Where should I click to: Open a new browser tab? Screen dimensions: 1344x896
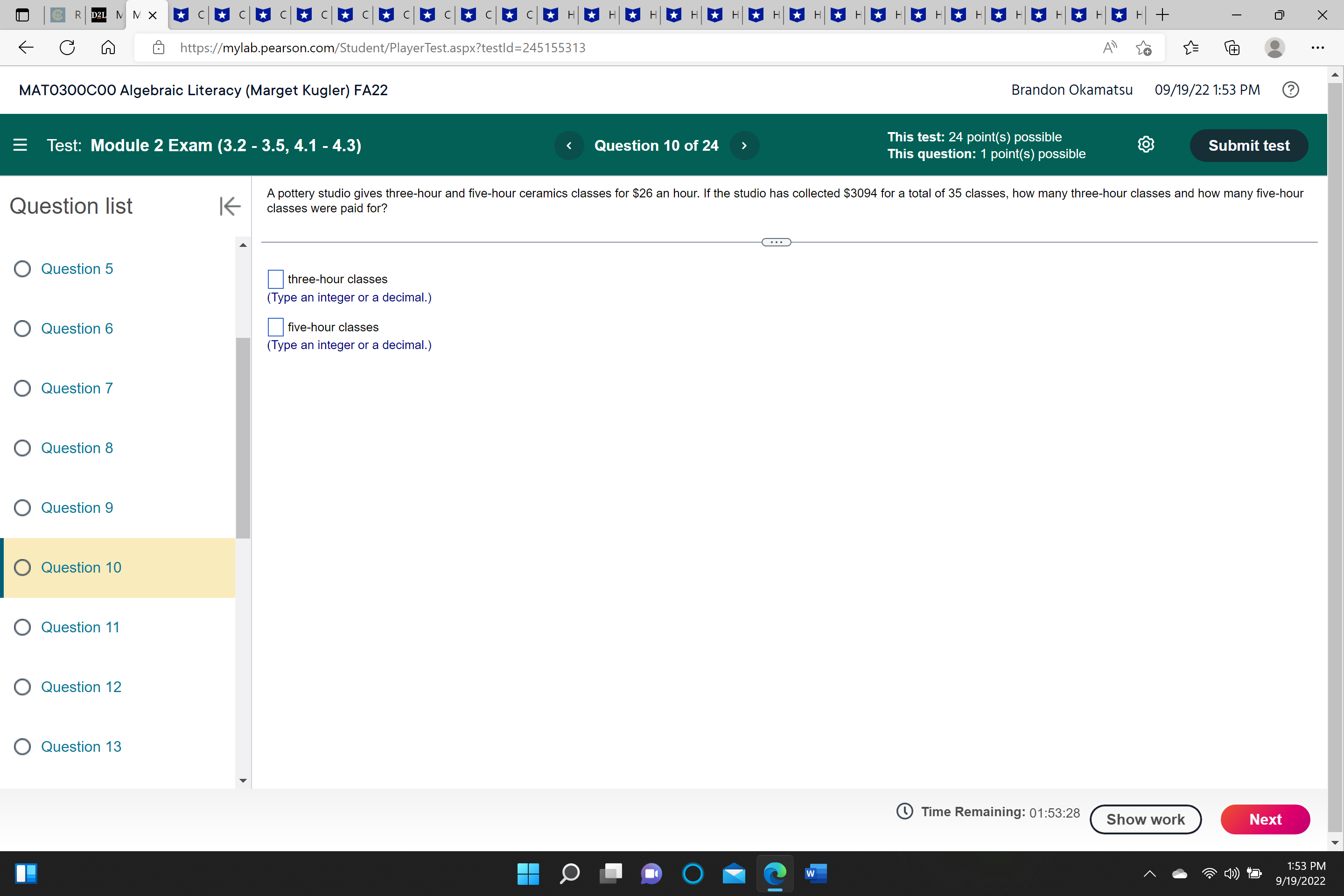pyautogui.click(x=1162, y=15)
